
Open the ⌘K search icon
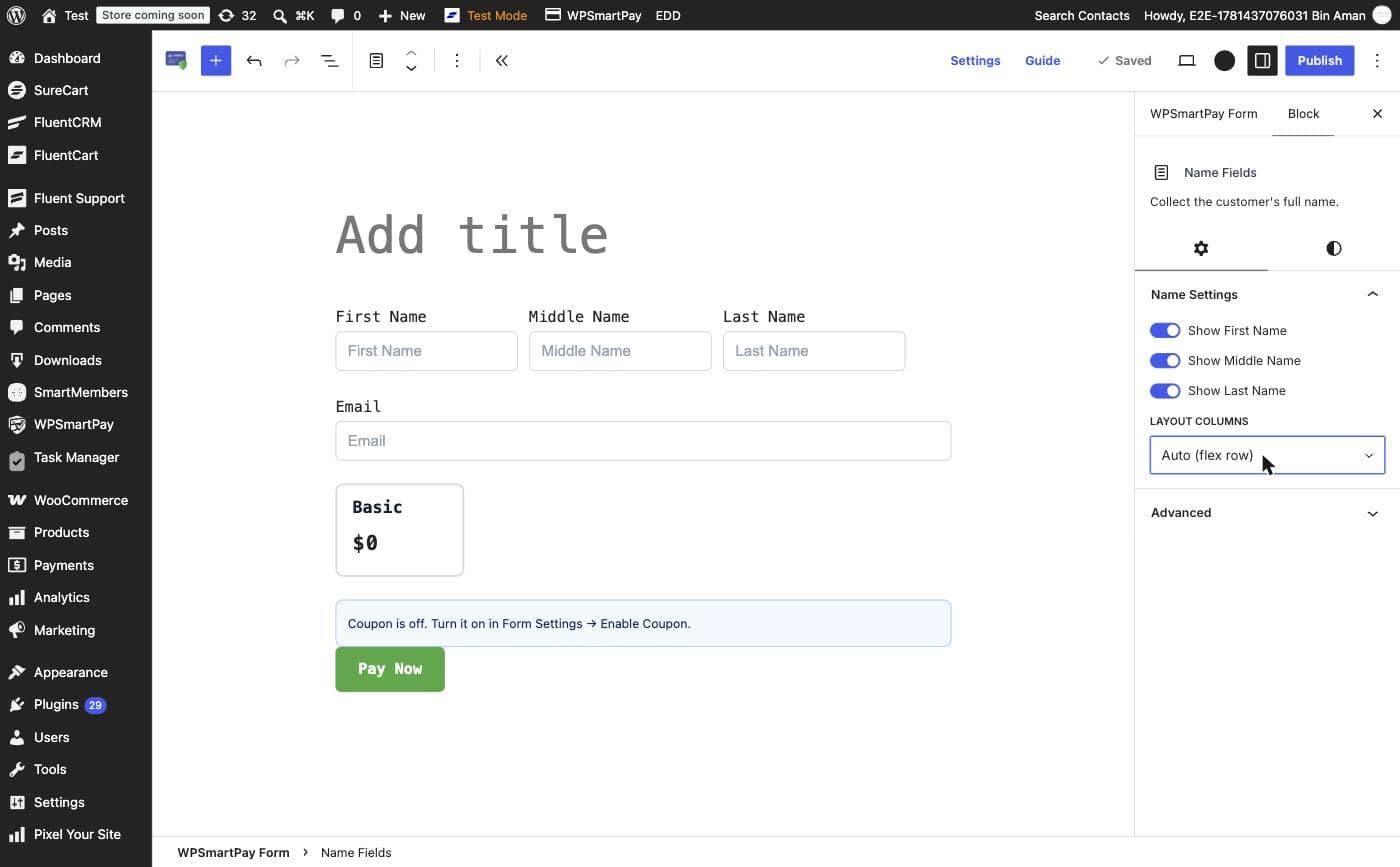pos(280,15)
